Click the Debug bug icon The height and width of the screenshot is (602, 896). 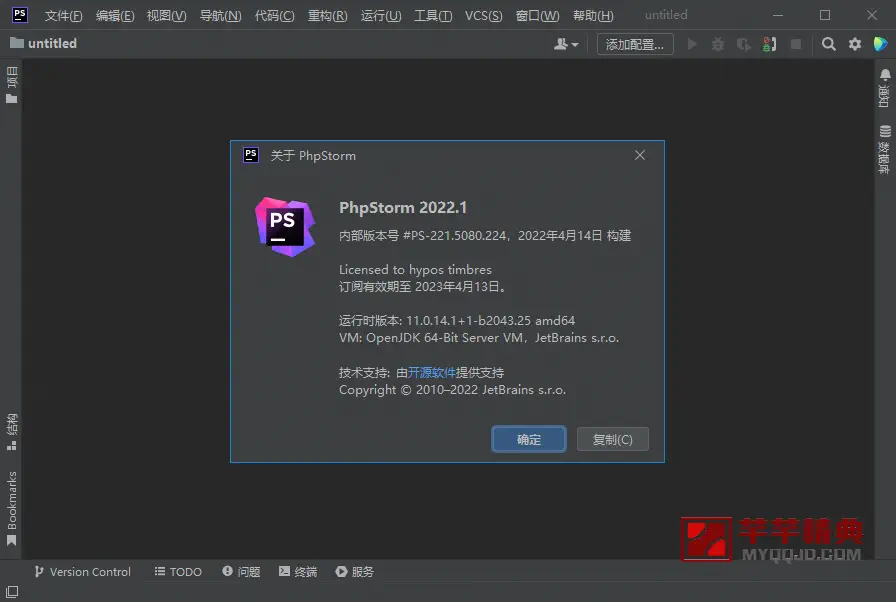tap(718, 44)
